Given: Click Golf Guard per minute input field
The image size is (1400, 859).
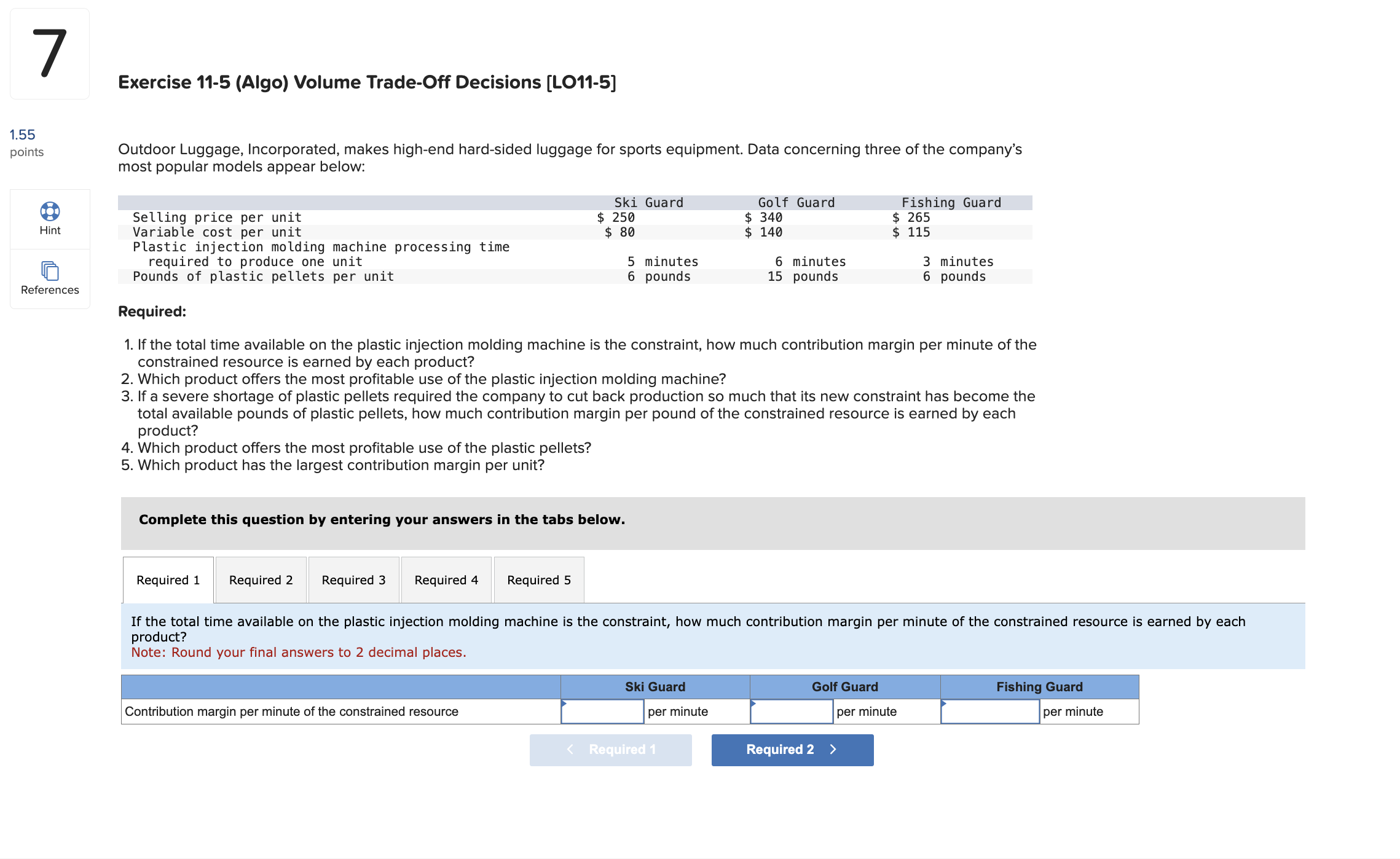Looking at the screenshot, I should tap(792, 712).
